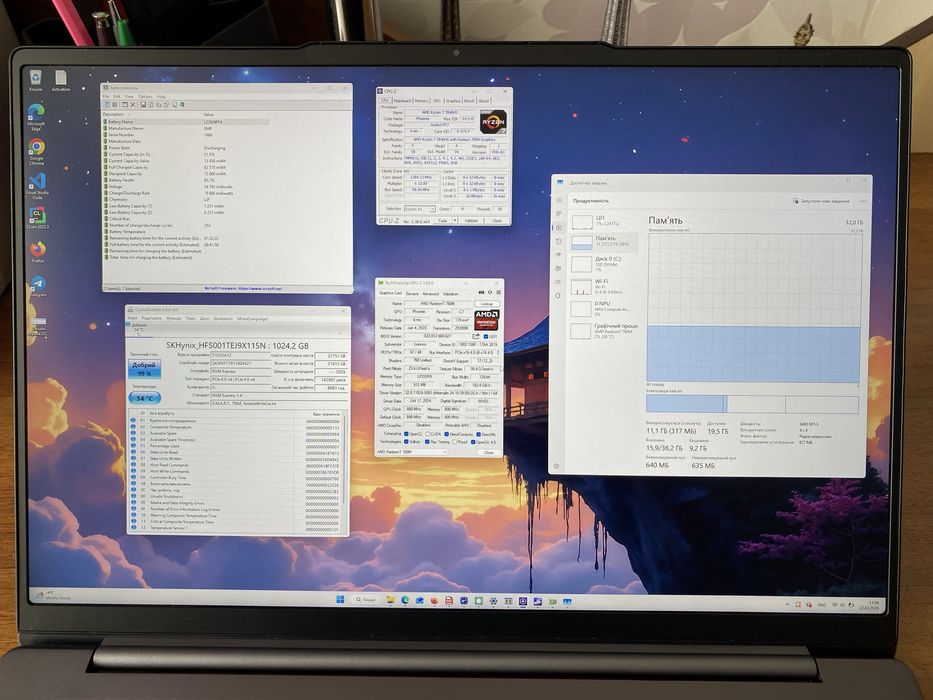Screen dimensions: 933x700
Task: Click taskbar search box Пошук
Action: coord(366,600)
